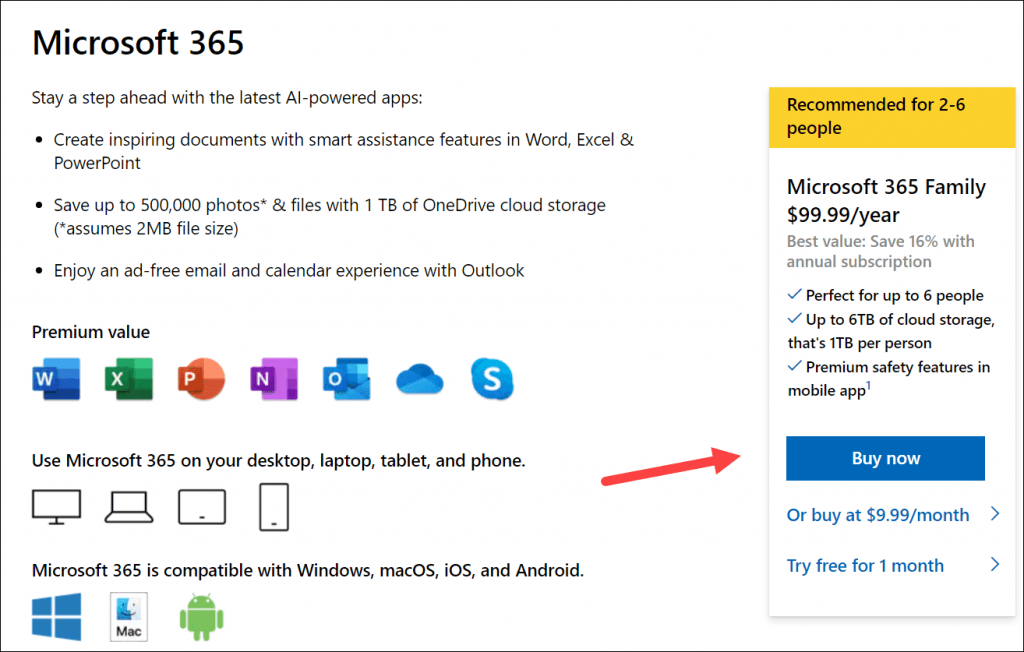This screenshot has width=1024, height=652.
Task: Open Try free for 1 month link
Action: (x=865, y=565)
